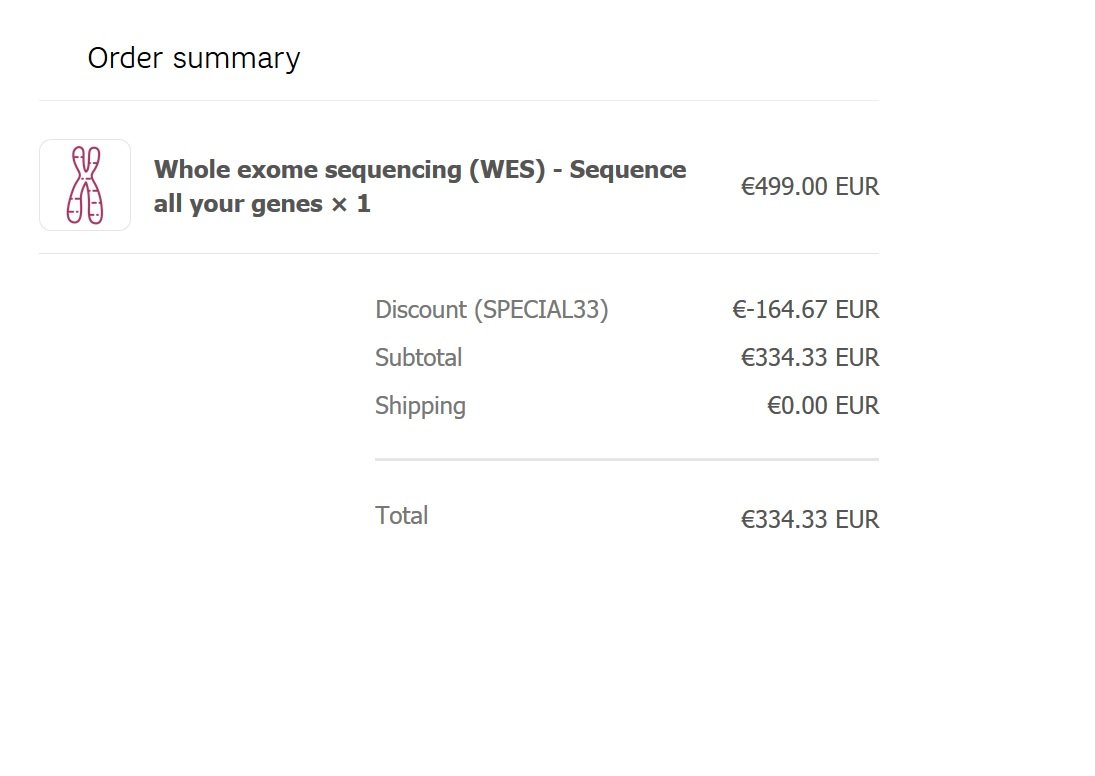Screen dimensions: 1095x776
Task: Select the final total amount beside Total
Action: 809,520
